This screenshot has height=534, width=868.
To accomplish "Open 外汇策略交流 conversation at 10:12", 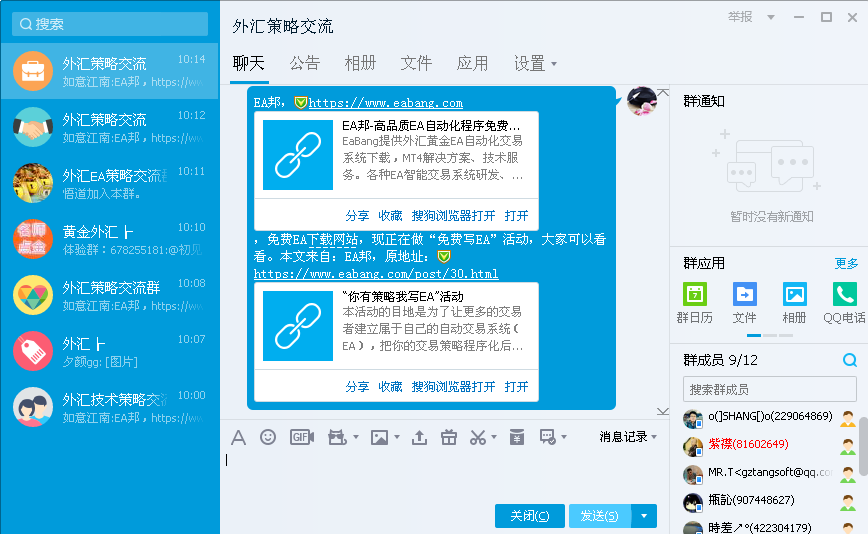I will tap(110, 127).
